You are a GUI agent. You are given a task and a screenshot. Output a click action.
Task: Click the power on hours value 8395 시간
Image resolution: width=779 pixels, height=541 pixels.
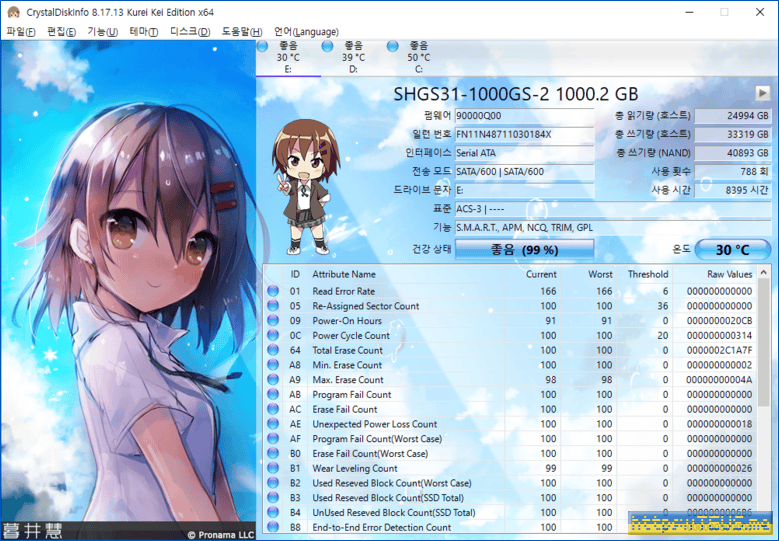point(733,190)
